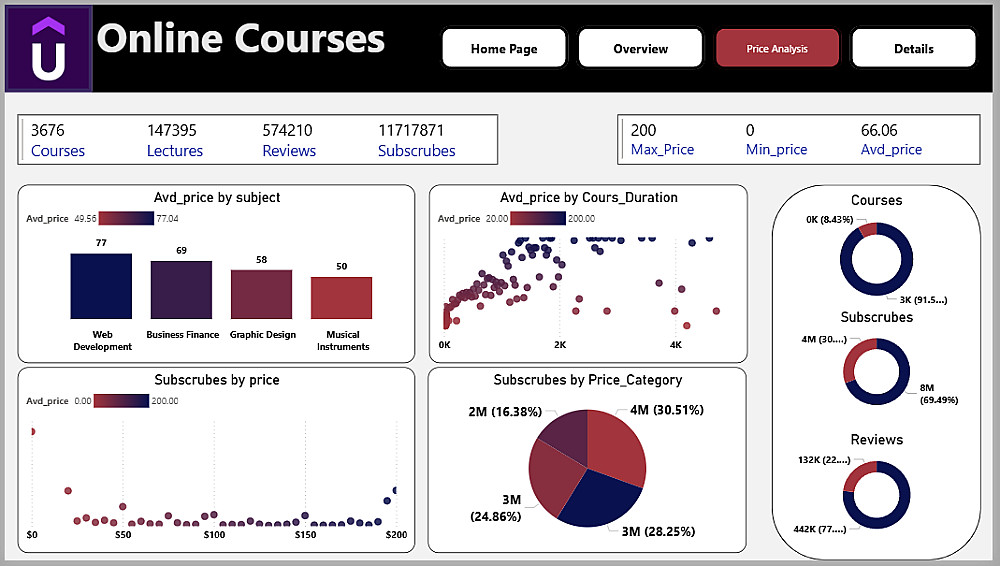Click the Graphic Design bar

[261, 294]
